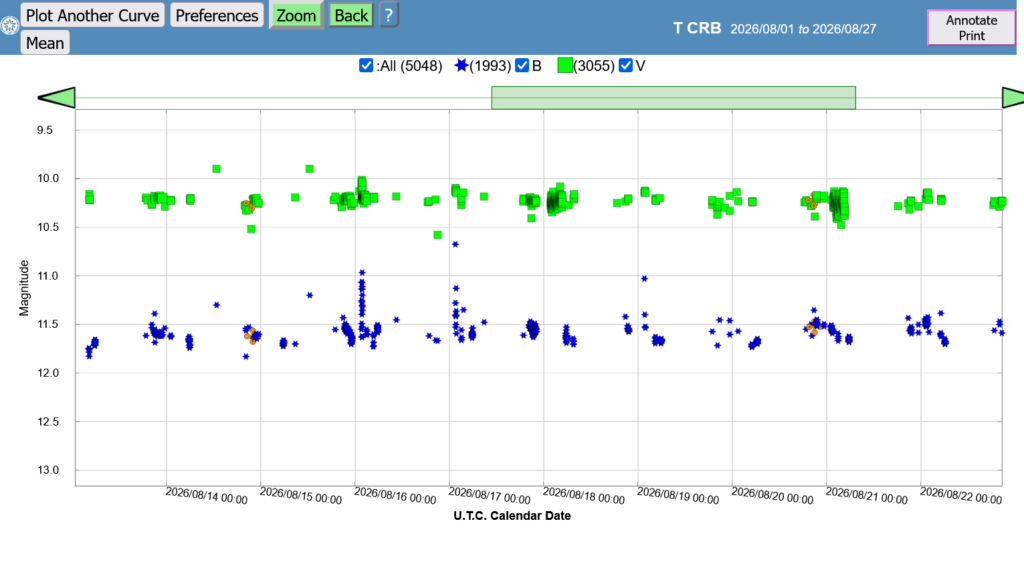The image size is (1024, 562).
Task: Click the Annotate Print button
Action: 971,27
